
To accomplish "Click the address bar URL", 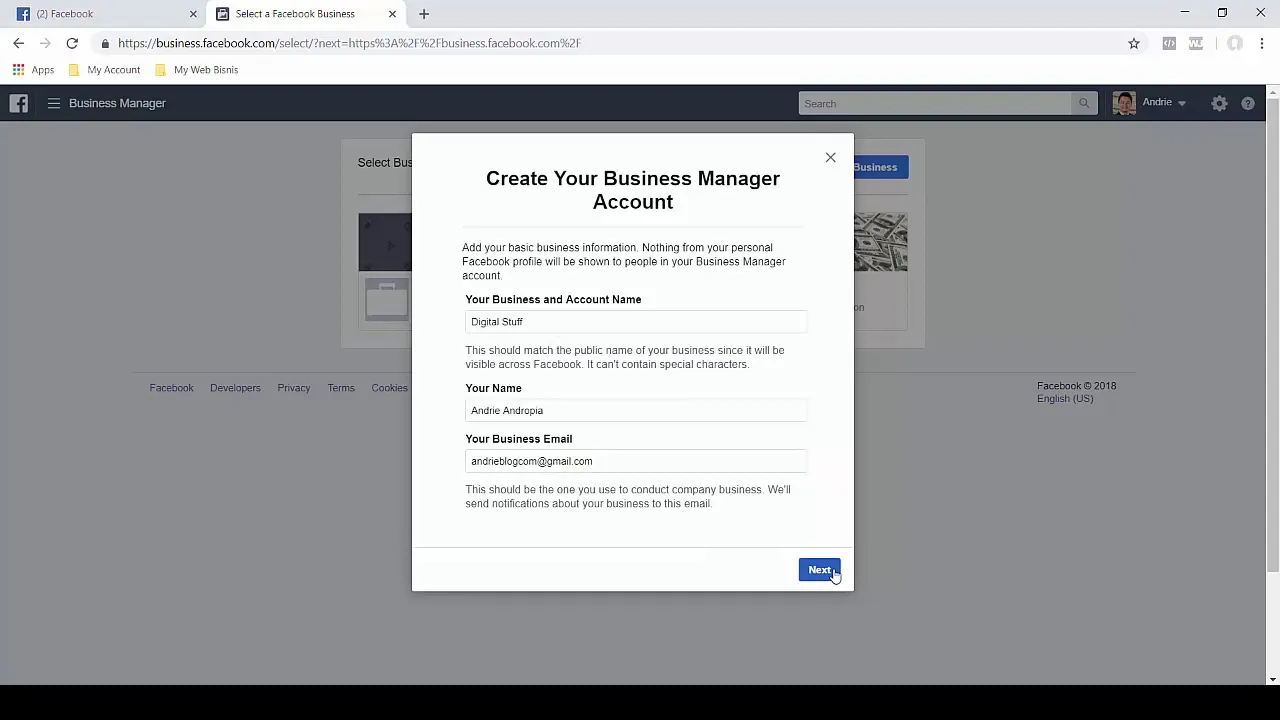I will pyautogui.click(x=349, y=43).
